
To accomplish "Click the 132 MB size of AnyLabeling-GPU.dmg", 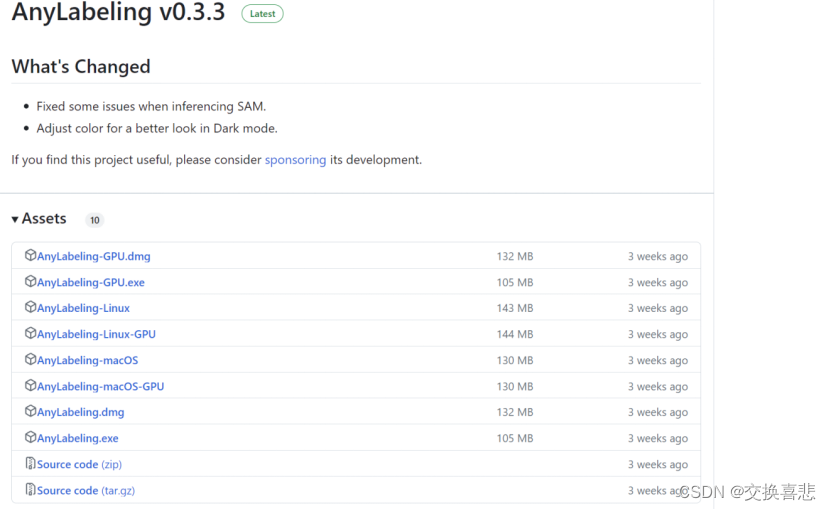I will tap(515, 257).
